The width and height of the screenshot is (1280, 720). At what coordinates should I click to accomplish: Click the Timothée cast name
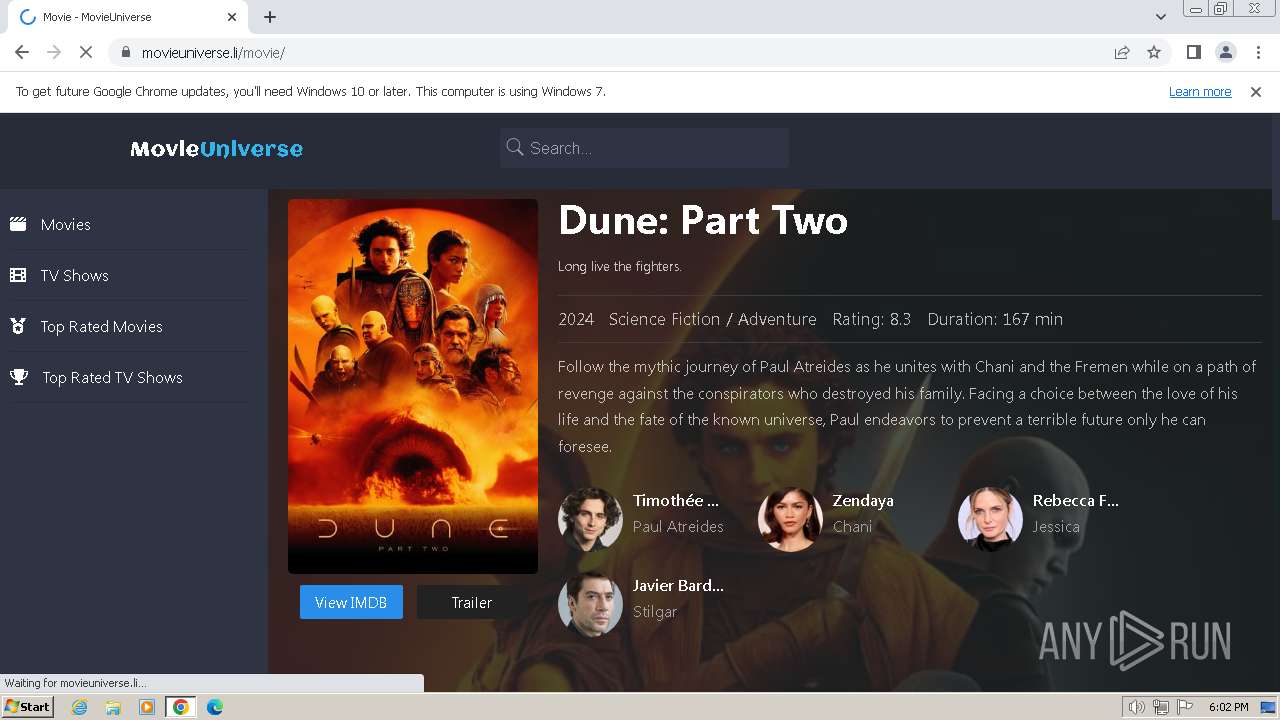(676, 501)
